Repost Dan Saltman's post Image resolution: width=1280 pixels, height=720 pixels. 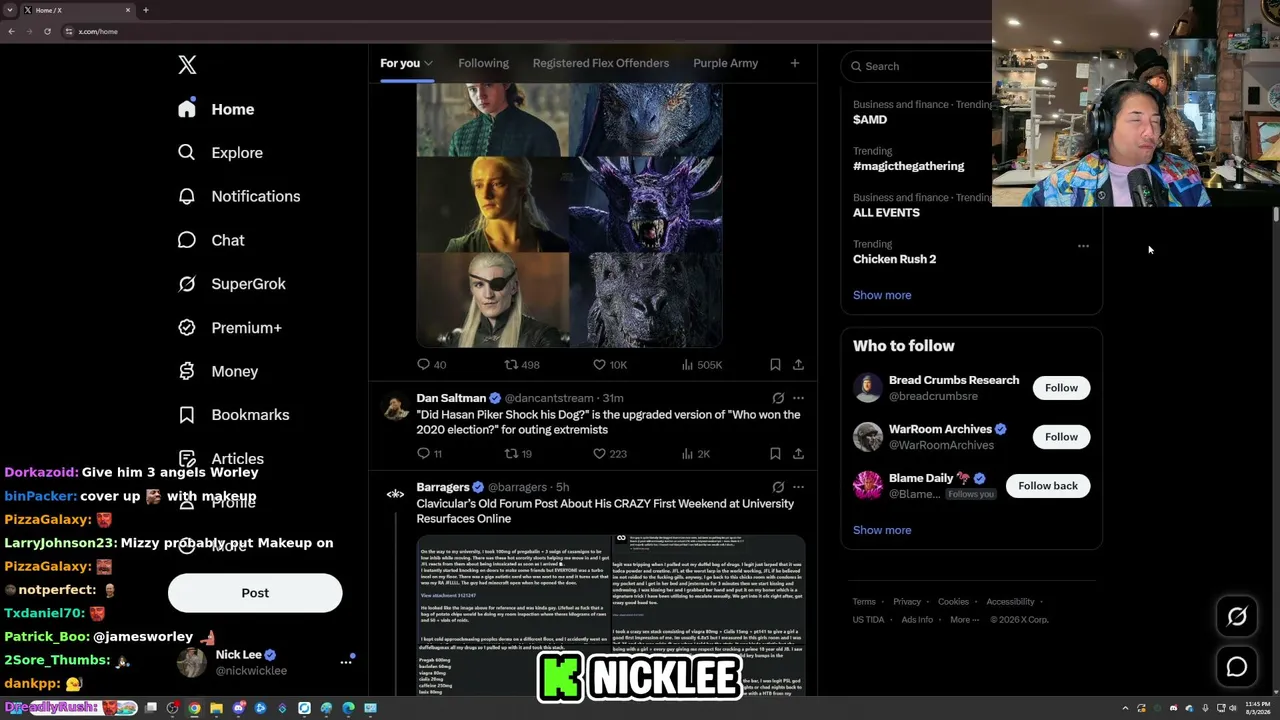(518, 454)
